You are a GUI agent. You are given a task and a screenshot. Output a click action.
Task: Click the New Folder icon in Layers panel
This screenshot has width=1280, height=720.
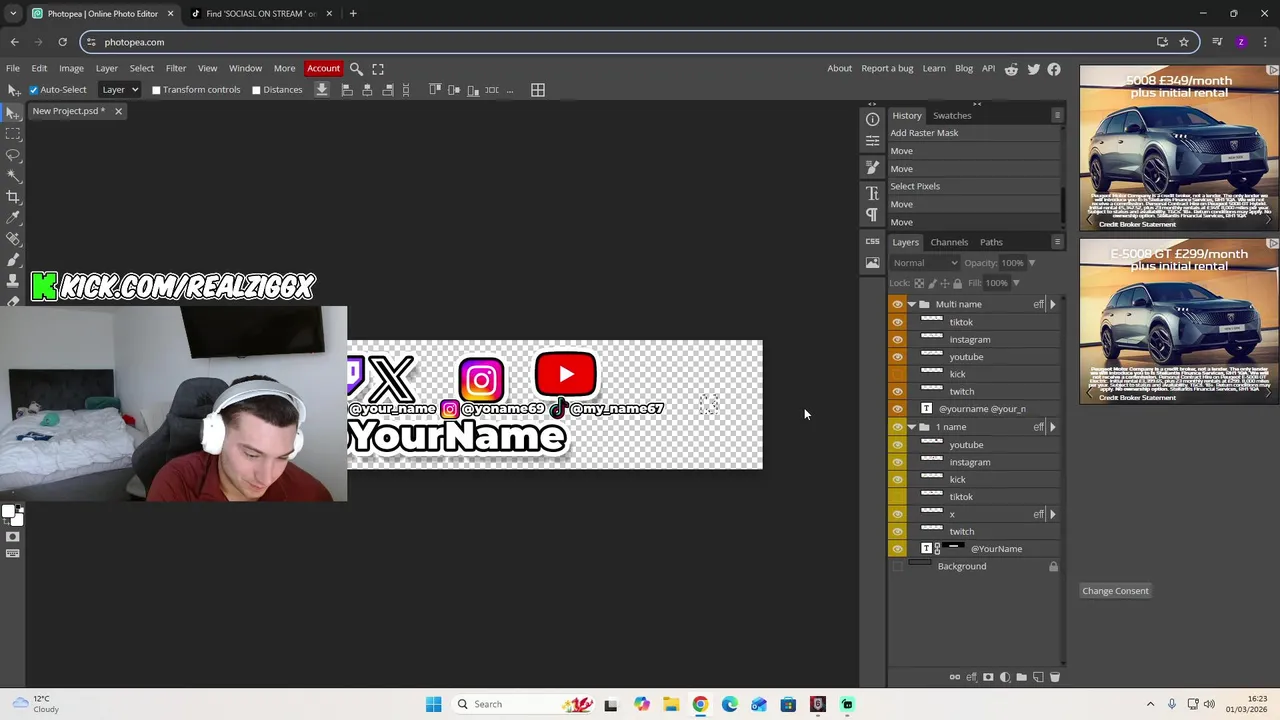[1021, 677]
